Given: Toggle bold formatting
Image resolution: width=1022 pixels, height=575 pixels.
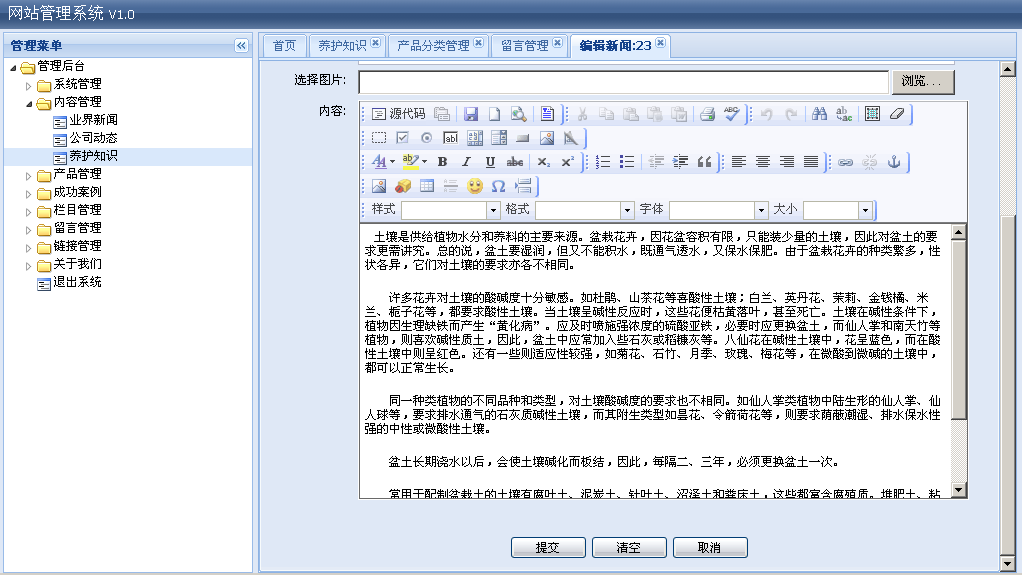Looking at the screenshot, I should pyautogui.click(x=441, y=162).
